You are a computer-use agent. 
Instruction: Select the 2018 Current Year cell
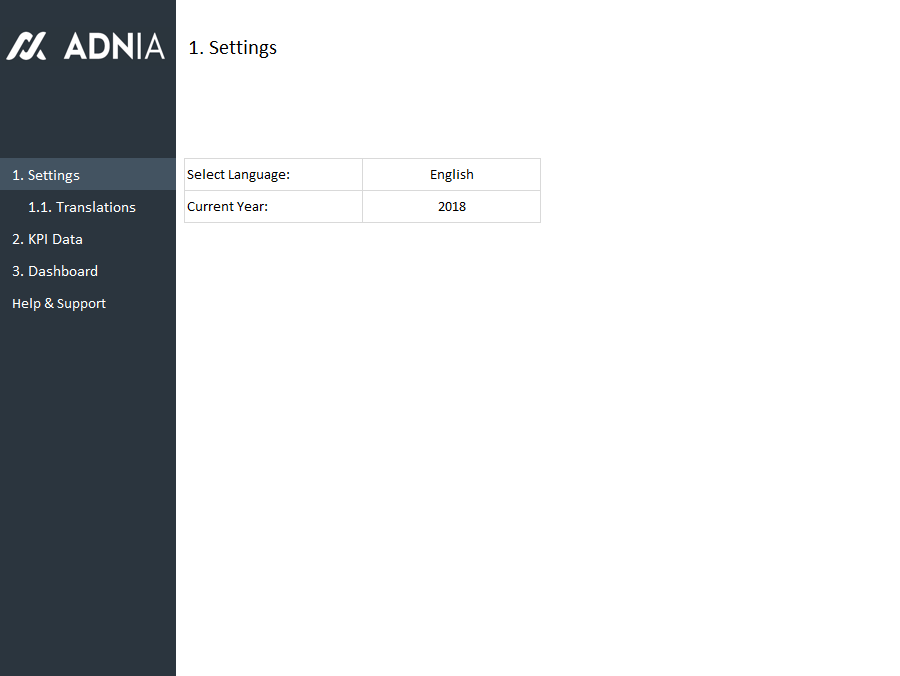451,207
